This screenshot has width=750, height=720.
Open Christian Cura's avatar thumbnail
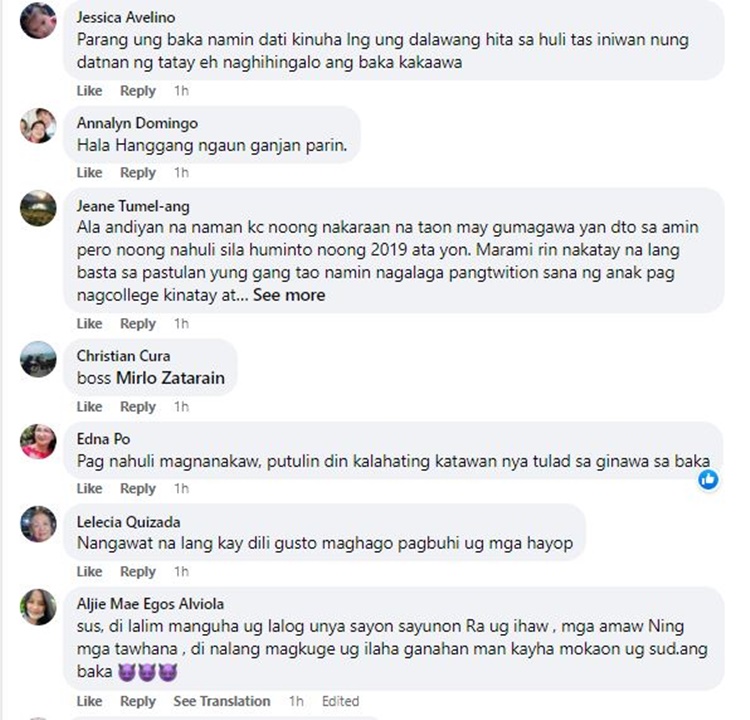pyautogui.click(x=38, y=359)
